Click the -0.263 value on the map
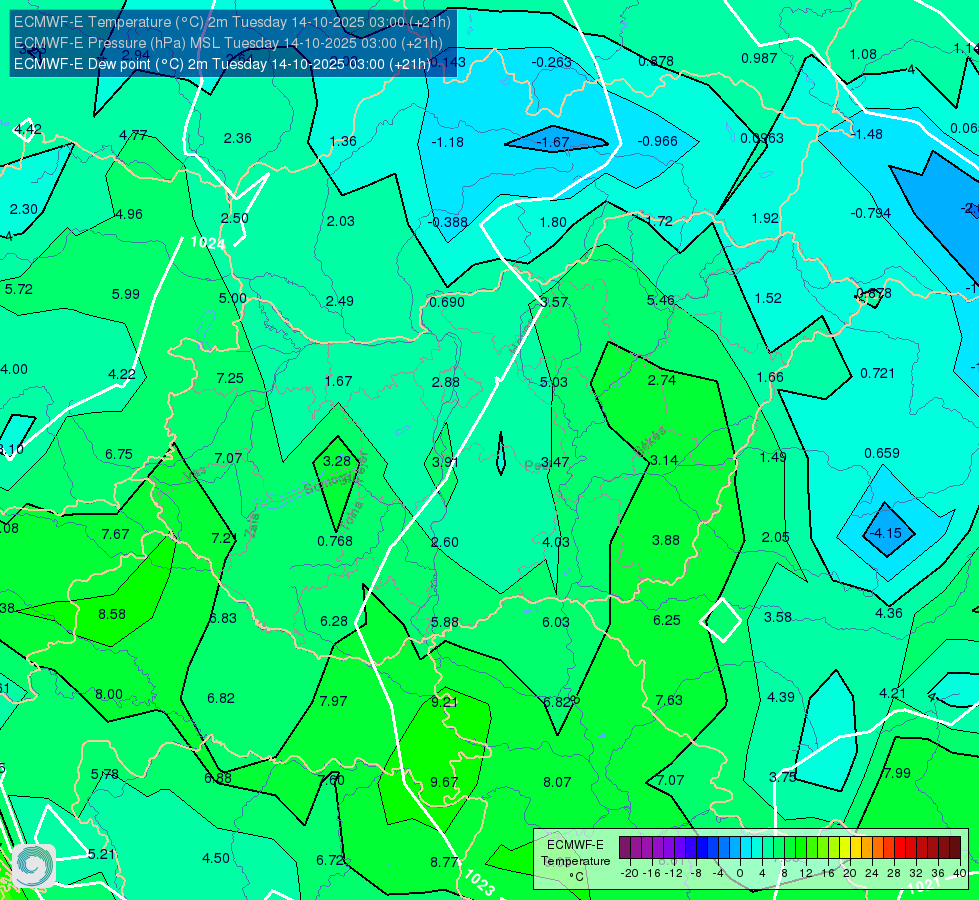Viewport: 979px width, 900px height. 551,62
